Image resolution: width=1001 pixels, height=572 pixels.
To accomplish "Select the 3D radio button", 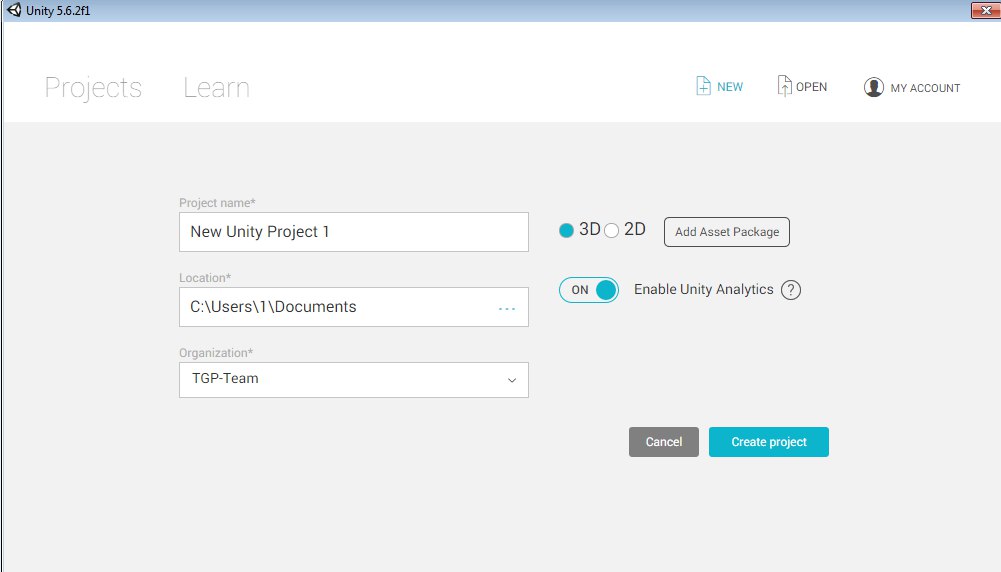I will coord(566,230).
